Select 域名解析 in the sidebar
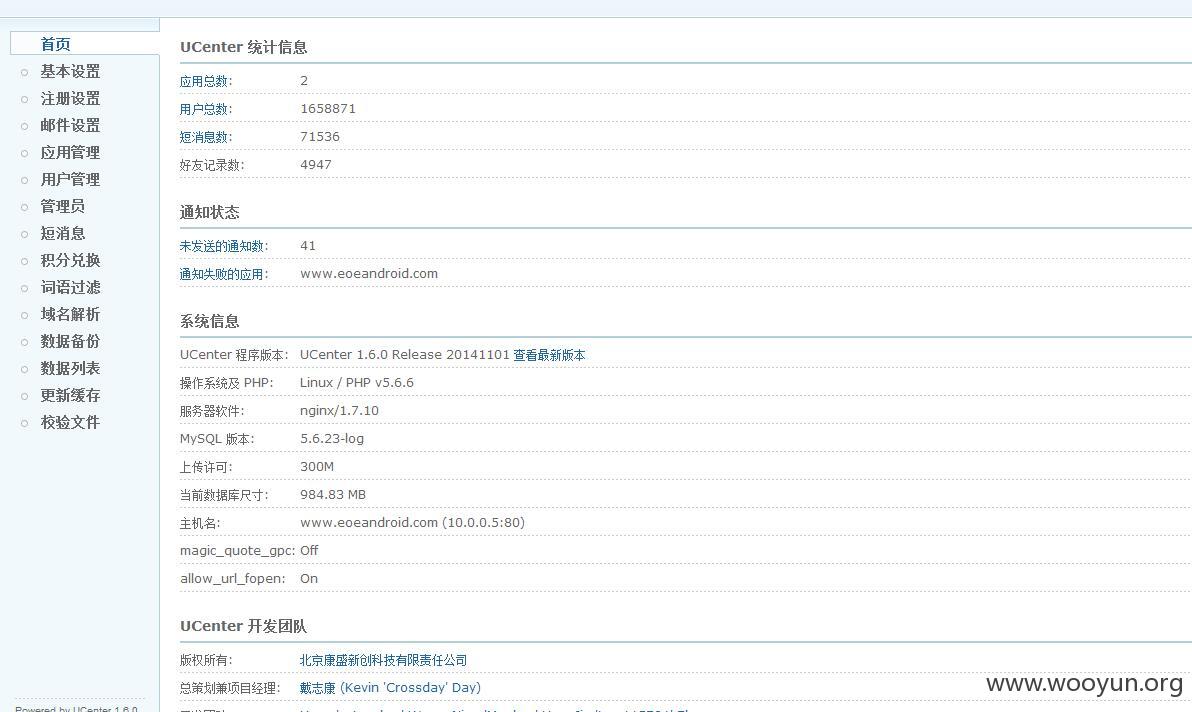 tap(70, 315)
